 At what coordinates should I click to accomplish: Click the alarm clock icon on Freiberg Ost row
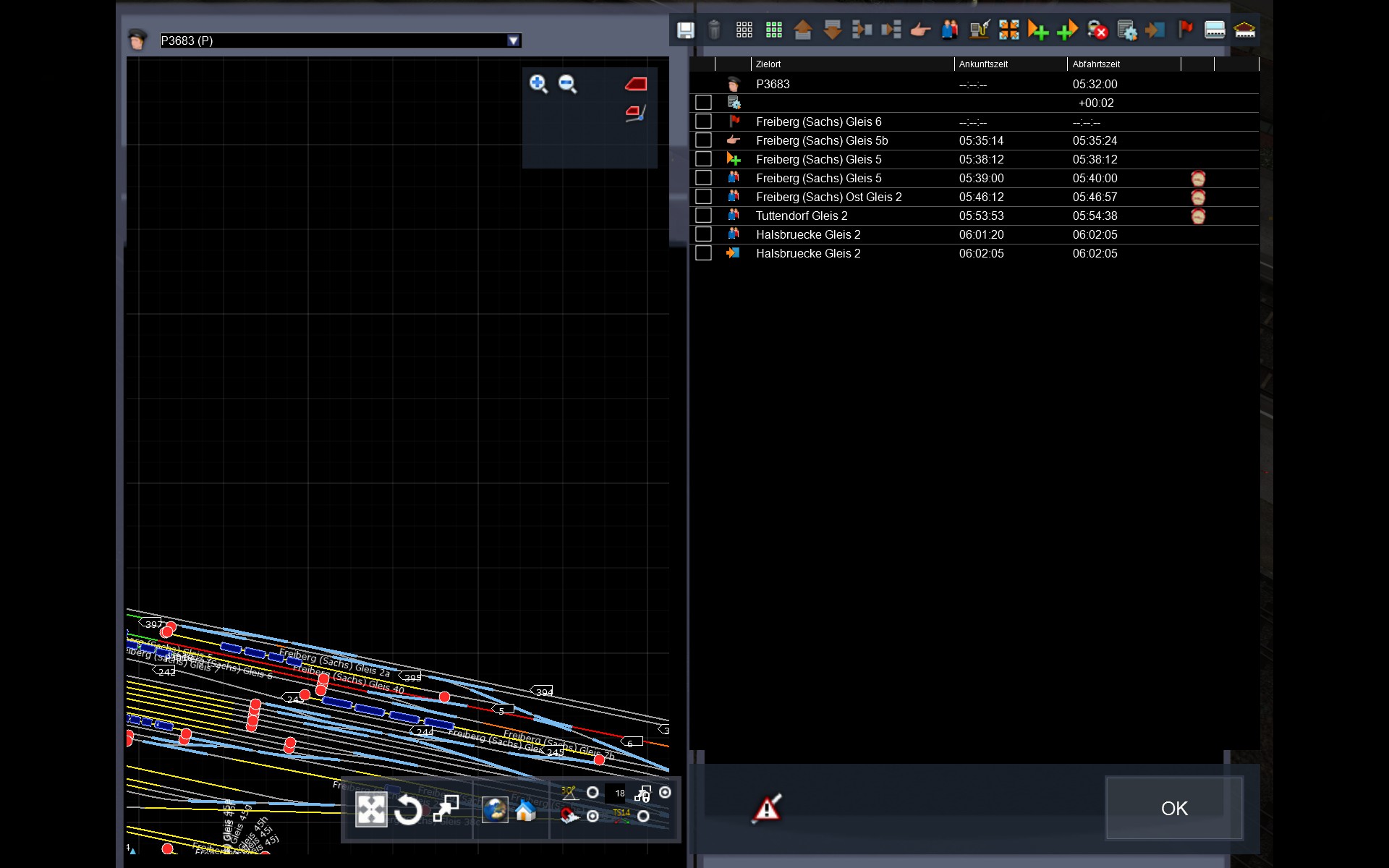click(x=1198, y=197)
